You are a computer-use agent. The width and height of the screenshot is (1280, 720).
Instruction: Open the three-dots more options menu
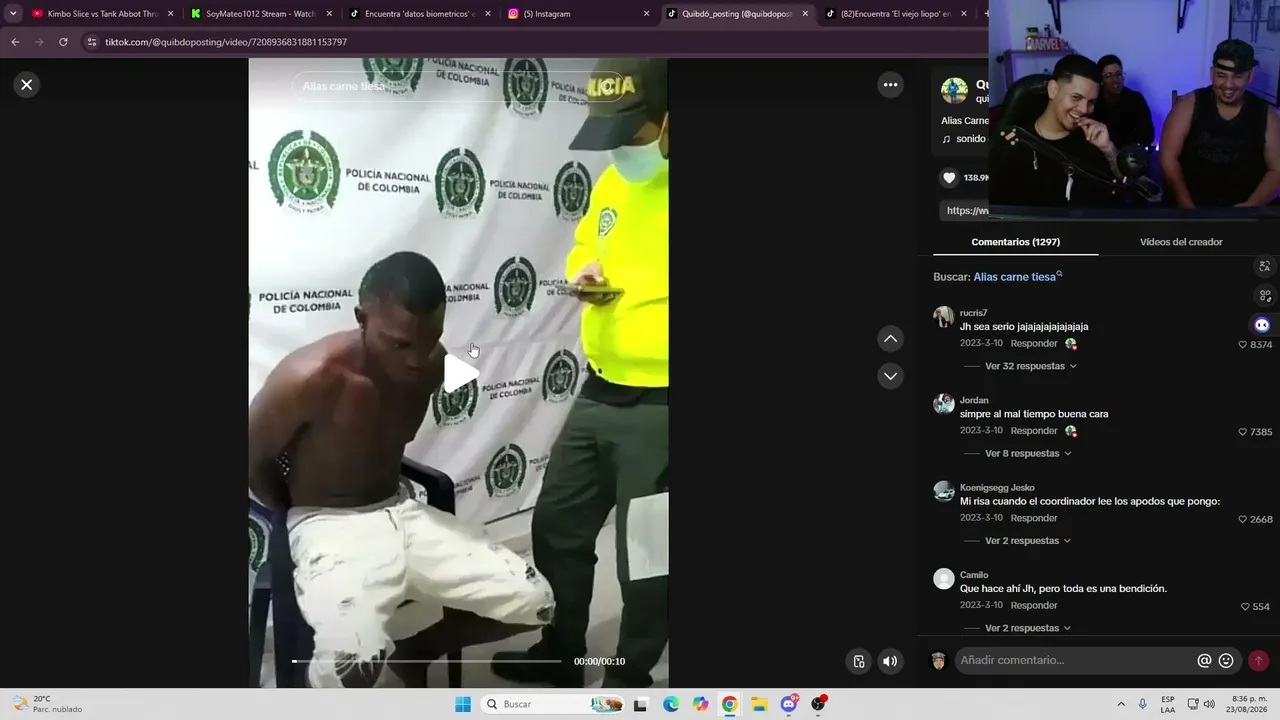pyautogui.click(x=890, y=85)
